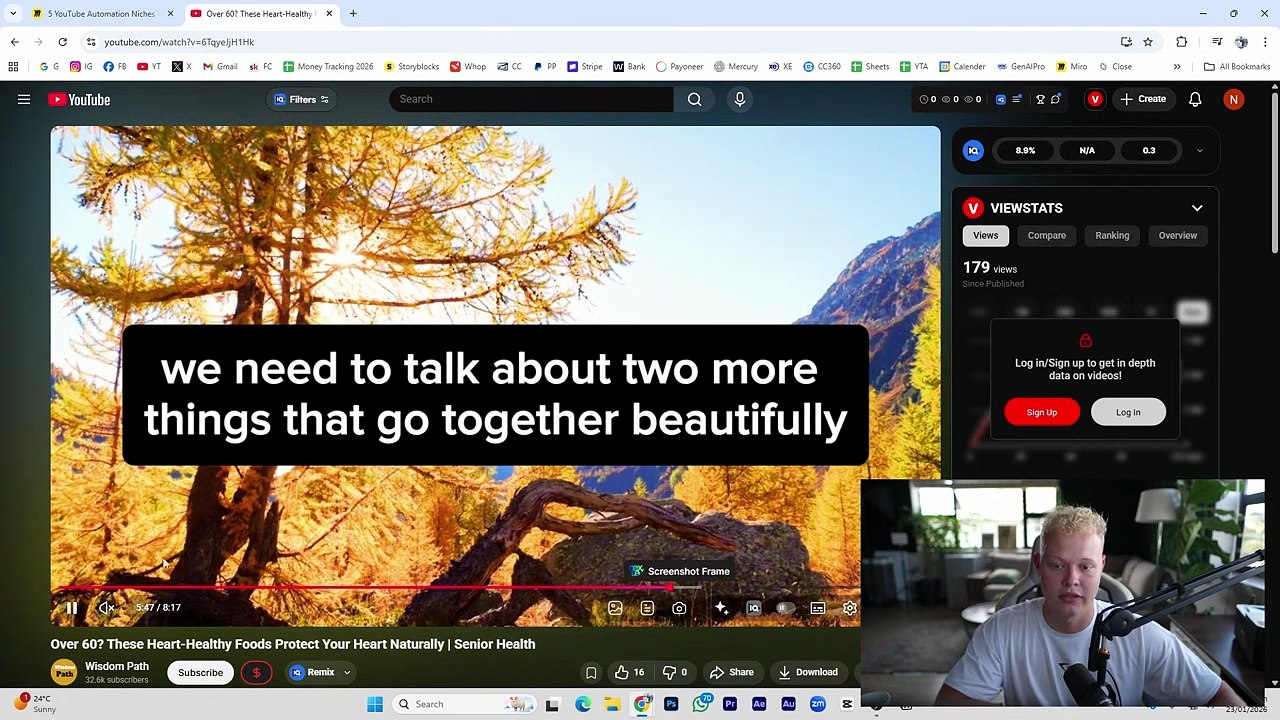Unmute the video using the speaker icon
This screenshot has height=720, width=1280.
pyautogui.click(x=106, y=608)
